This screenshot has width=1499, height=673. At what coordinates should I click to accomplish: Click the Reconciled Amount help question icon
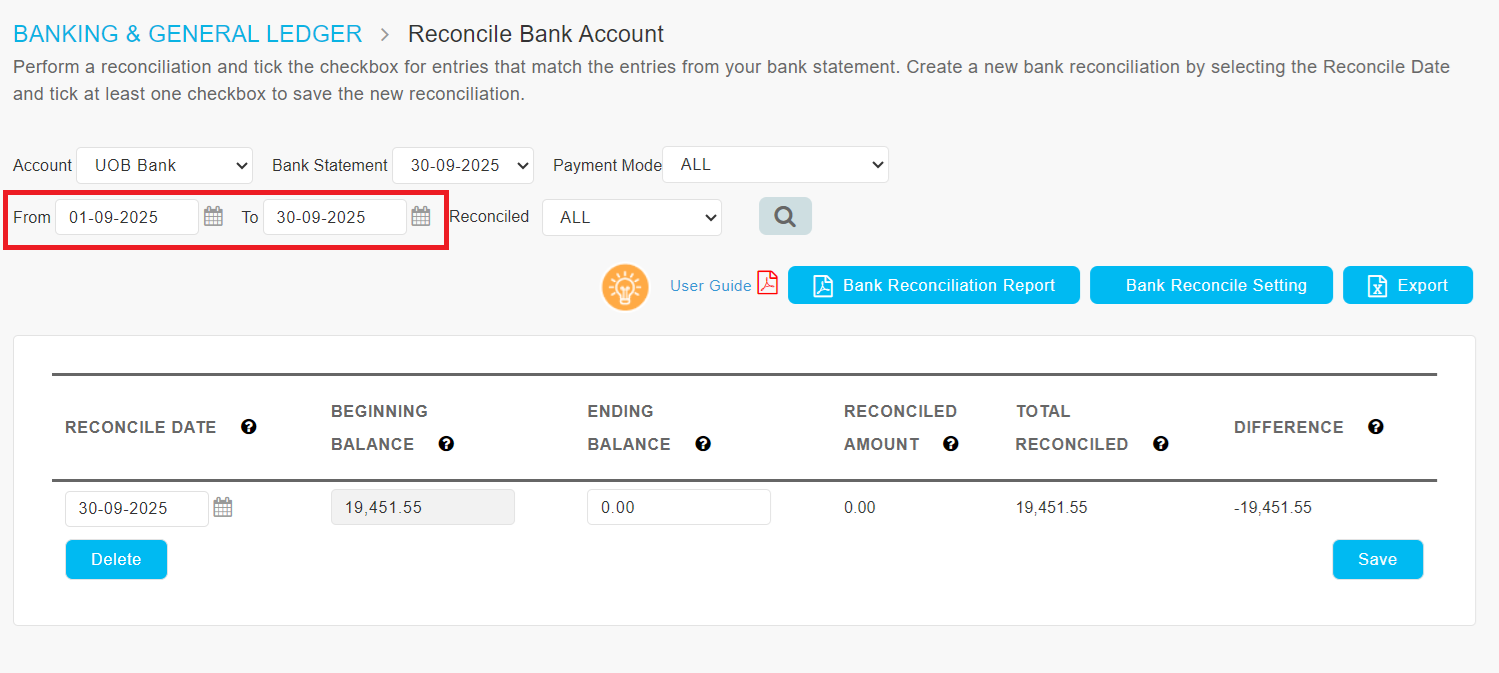point(951,444)
